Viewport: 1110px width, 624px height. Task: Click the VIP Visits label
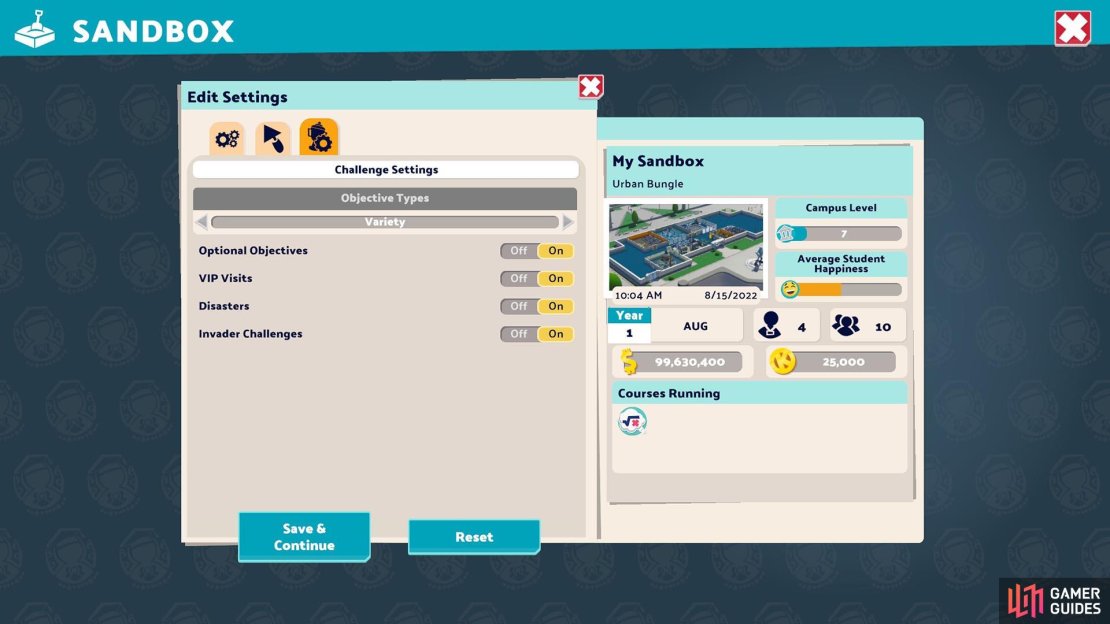click(x=225, y=278)
